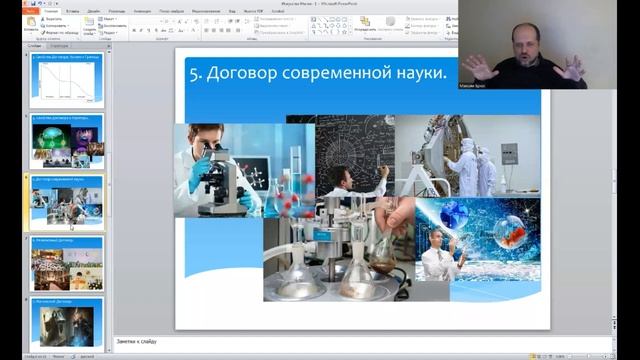The width and height of the screenshot is (640, 360).
Task: Open the Layout (Макет) dropdown
Action: [108, 19]
